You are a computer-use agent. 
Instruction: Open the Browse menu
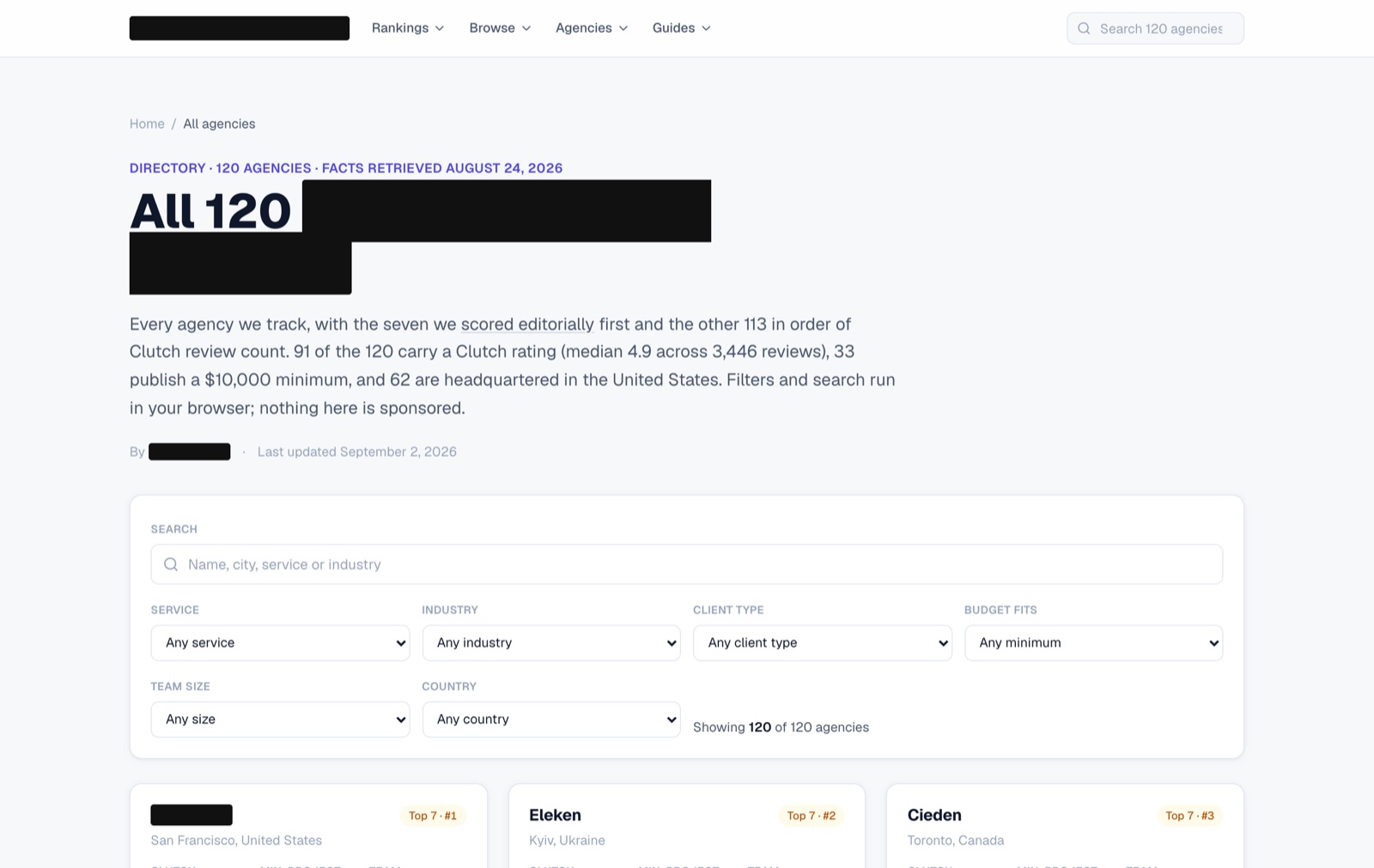500,28
